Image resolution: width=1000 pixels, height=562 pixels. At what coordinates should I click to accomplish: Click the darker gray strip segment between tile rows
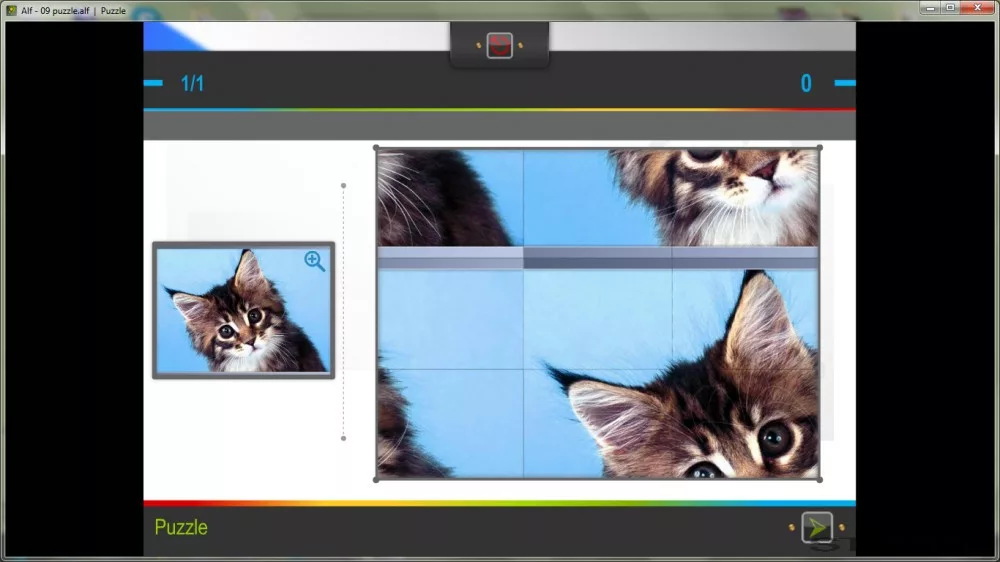(597, 258)
